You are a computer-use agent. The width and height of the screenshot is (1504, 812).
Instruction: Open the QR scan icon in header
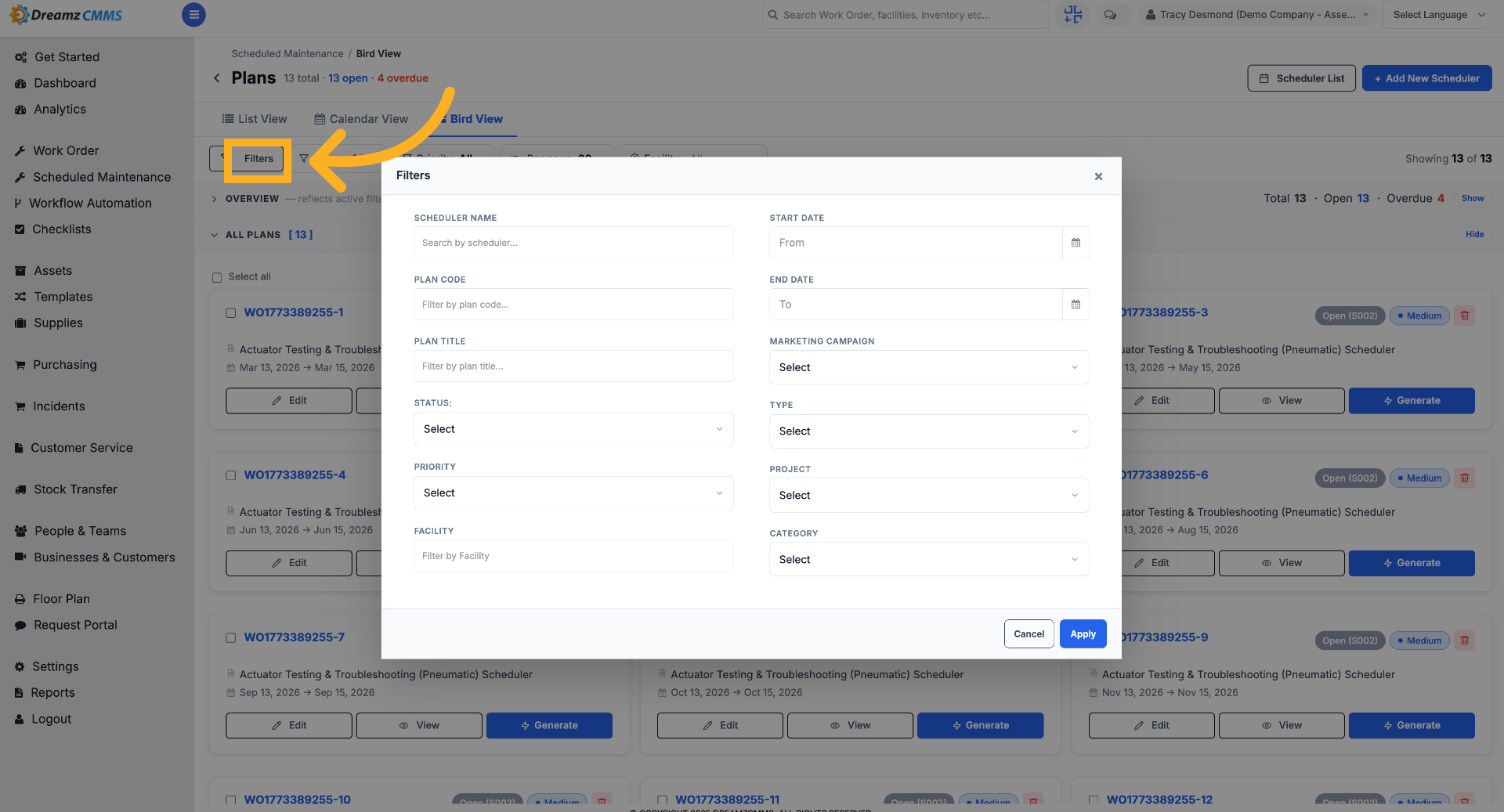tap(1073, 14)
